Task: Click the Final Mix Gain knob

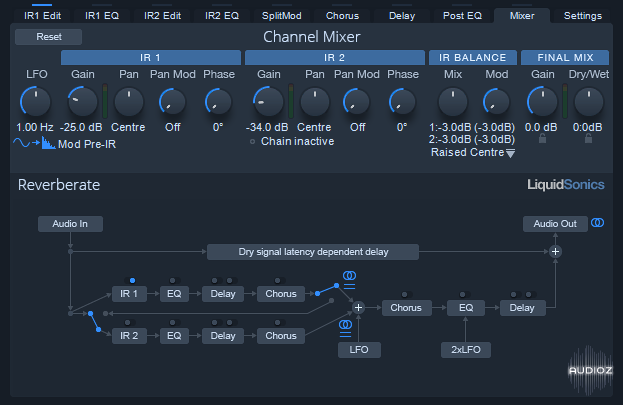Action: click(x=542, y=102)
